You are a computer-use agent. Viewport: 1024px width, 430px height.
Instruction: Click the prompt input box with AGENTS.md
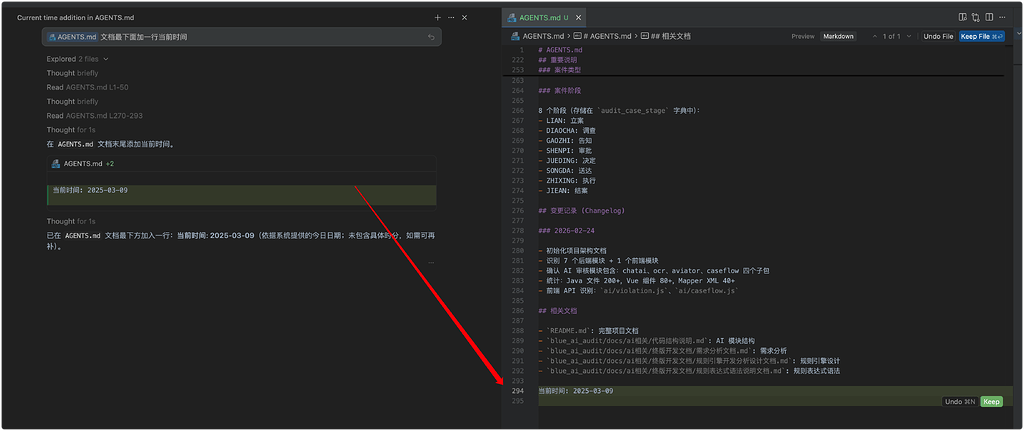242,37
